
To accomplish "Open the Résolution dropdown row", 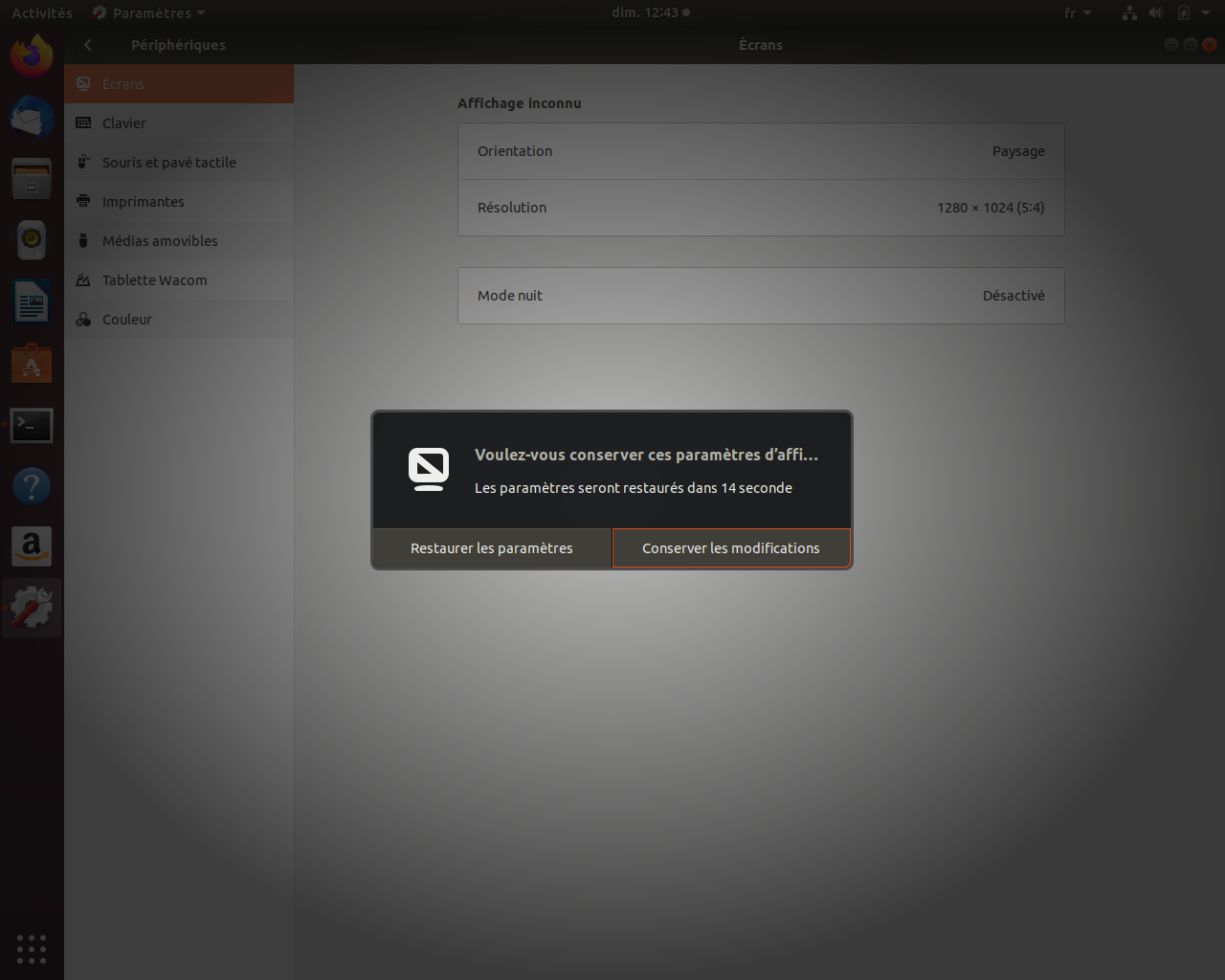I will 761,208.
